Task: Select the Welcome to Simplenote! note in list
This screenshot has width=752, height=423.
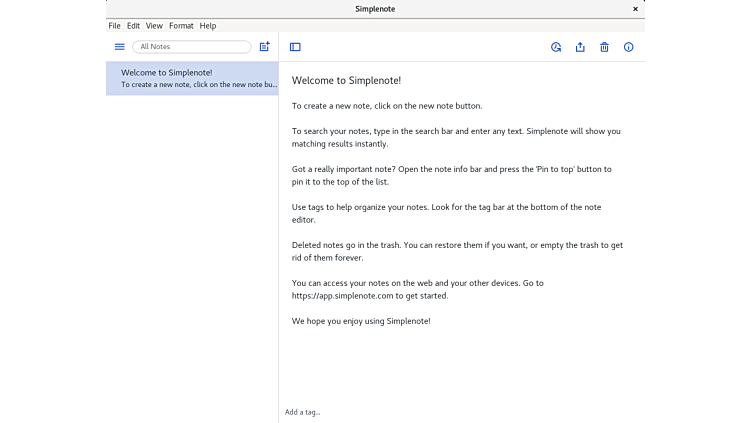Action: [192, 78]
